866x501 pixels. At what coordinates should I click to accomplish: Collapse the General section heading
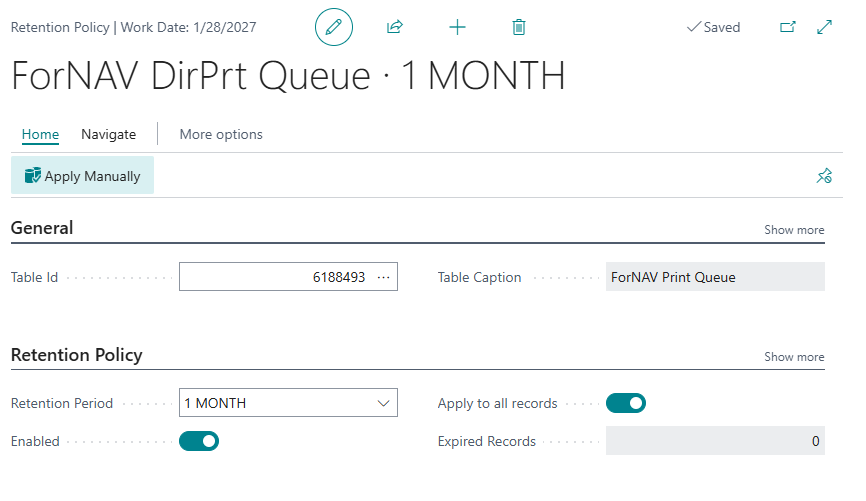click(x=42, y=228)
